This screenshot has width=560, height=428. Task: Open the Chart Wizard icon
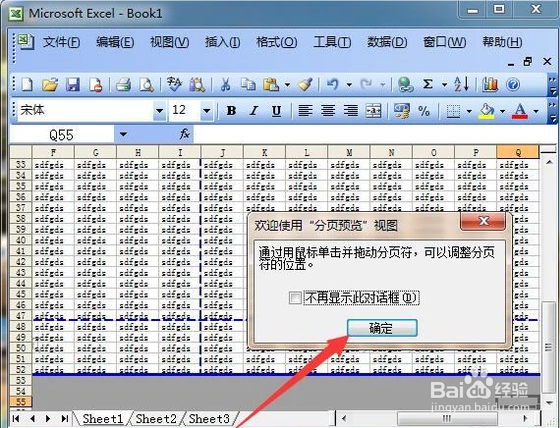coord(490,85)
